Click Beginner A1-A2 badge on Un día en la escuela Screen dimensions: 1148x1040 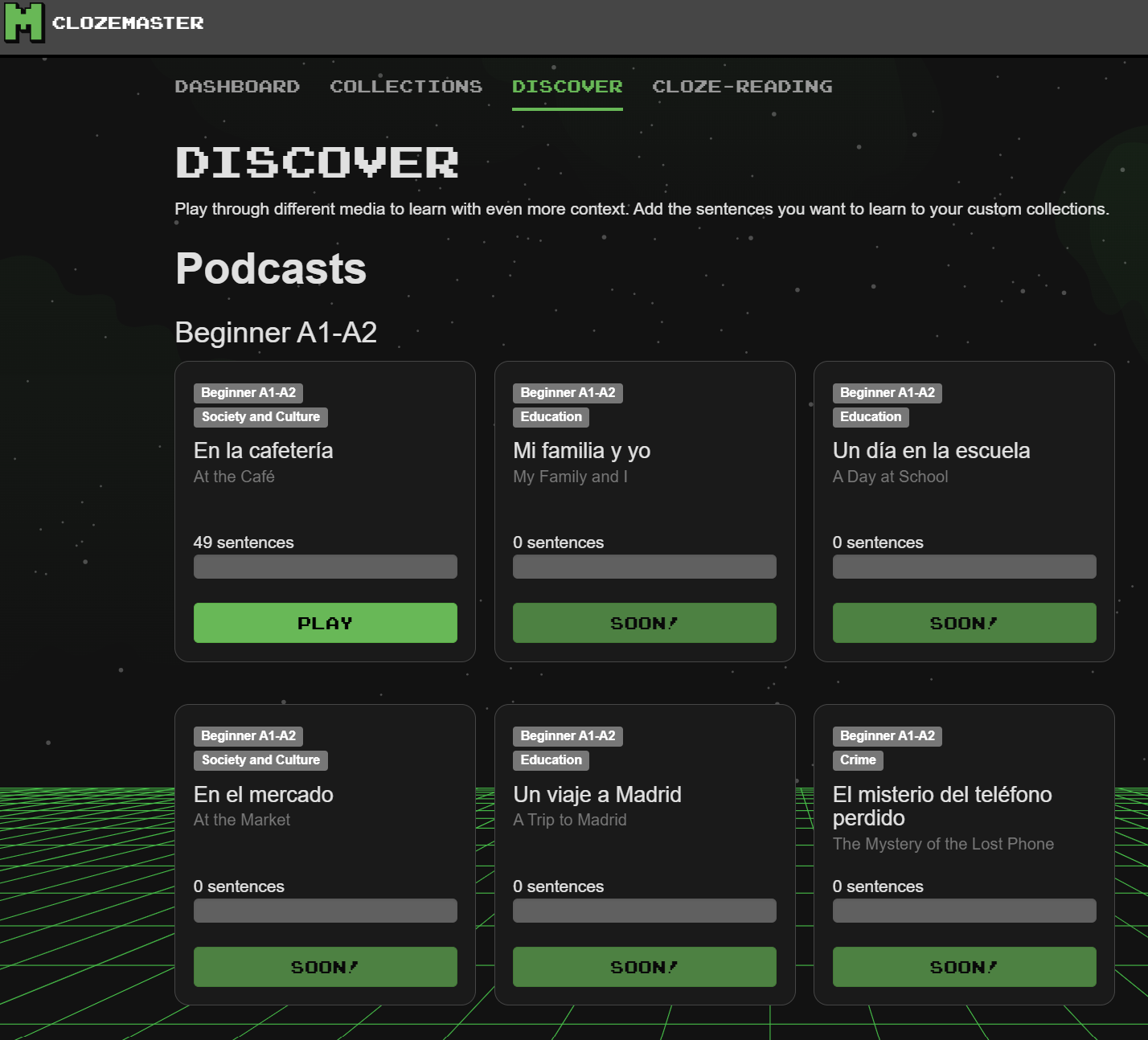887,393
